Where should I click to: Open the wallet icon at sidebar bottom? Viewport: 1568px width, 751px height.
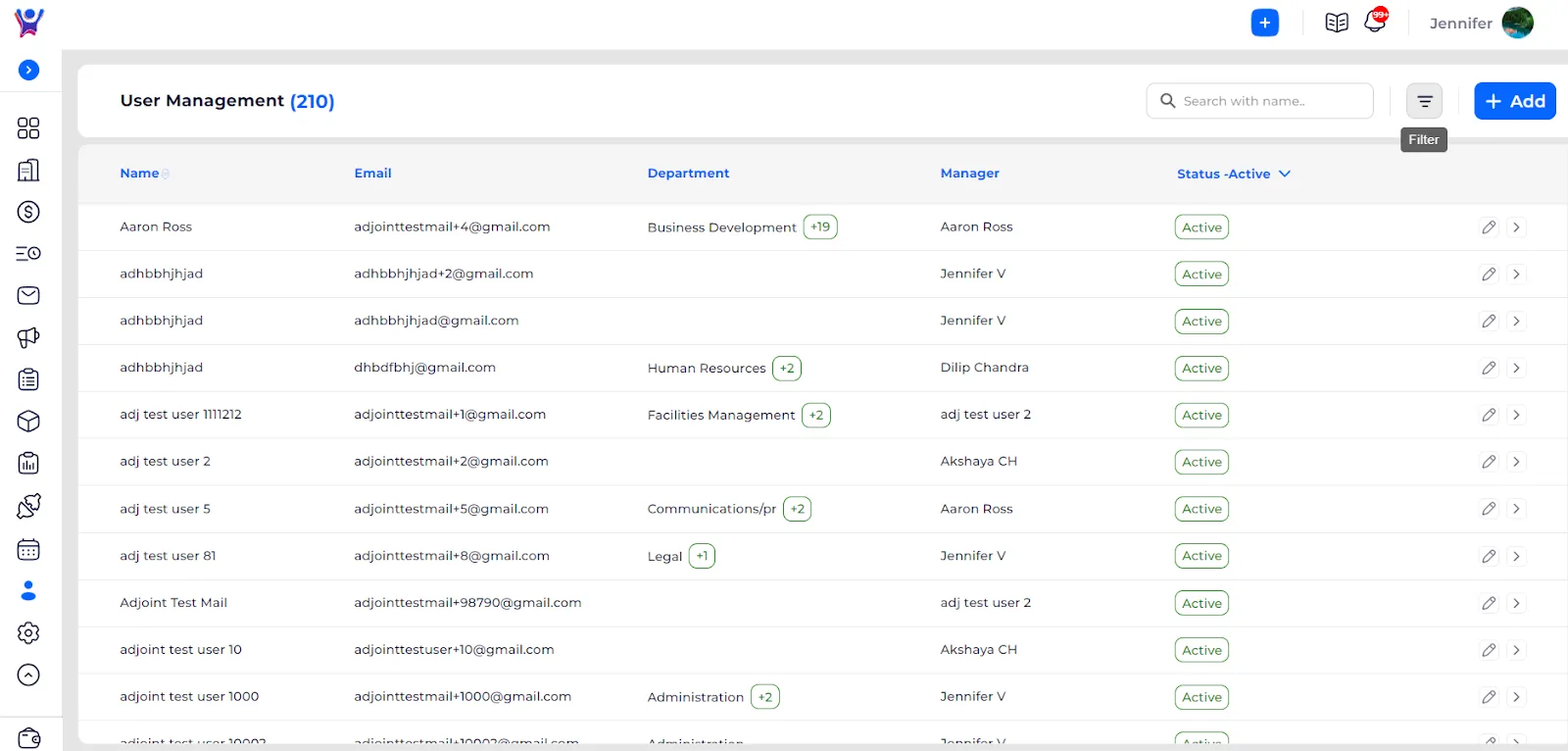[28, 737]
